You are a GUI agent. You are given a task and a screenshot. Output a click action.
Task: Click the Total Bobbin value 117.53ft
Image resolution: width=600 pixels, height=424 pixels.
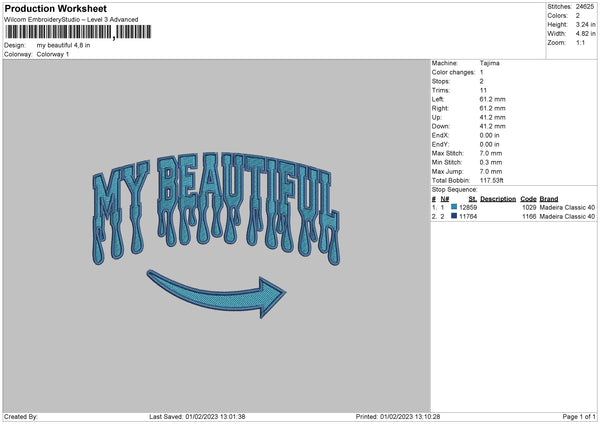pos(492,181)
